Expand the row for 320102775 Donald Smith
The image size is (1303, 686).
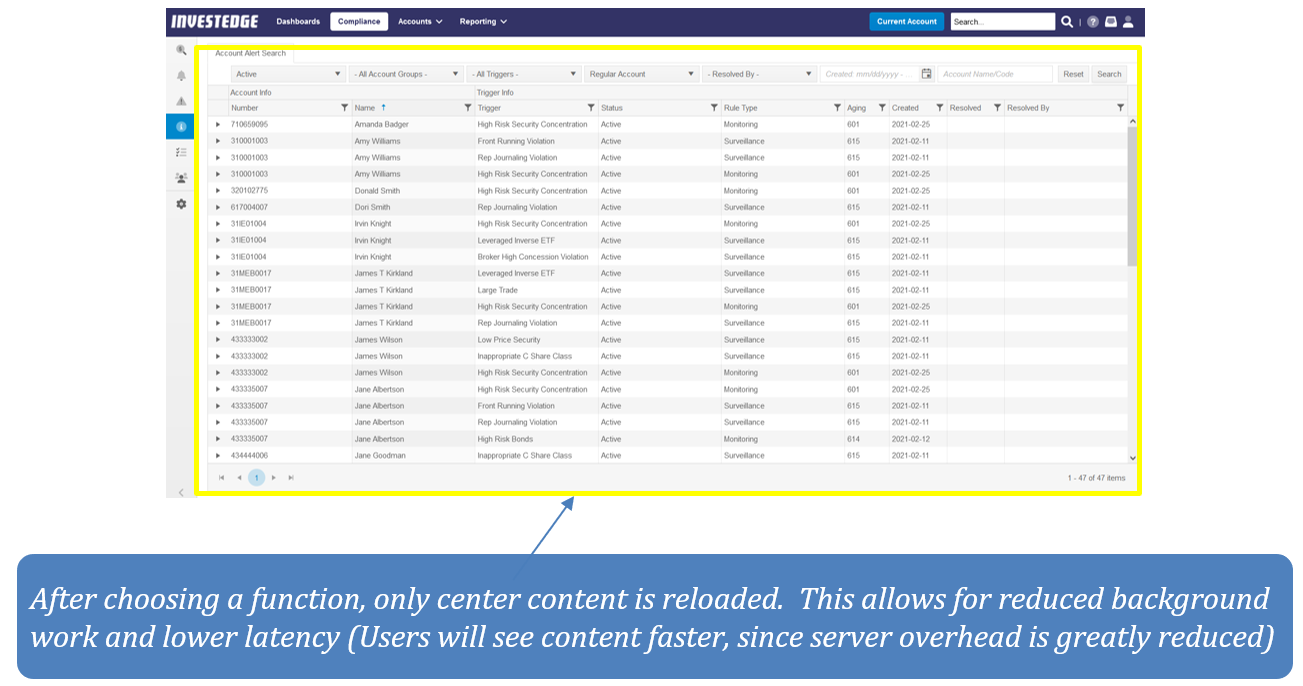click(218, 191)
